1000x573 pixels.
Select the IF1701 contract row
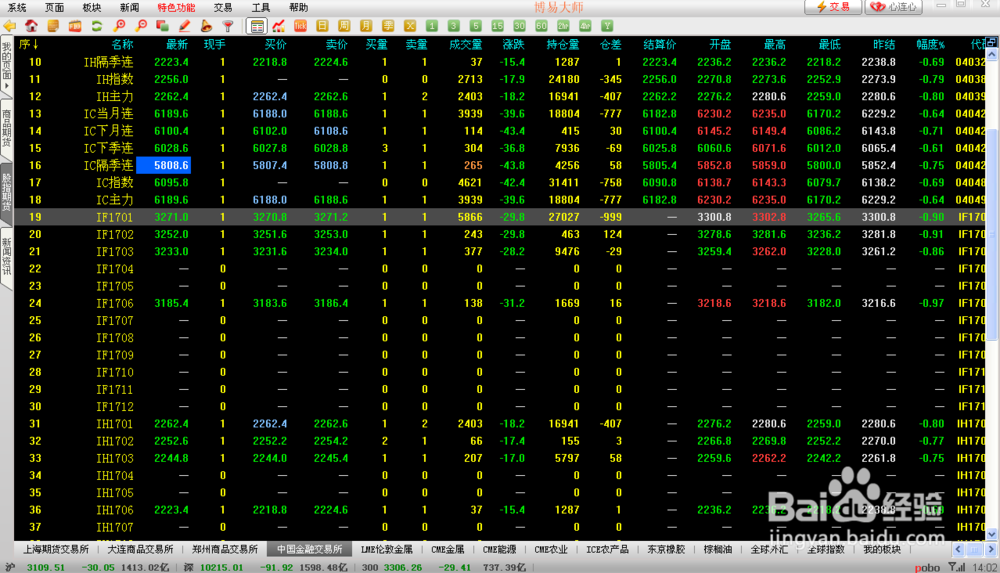point(500,217)
